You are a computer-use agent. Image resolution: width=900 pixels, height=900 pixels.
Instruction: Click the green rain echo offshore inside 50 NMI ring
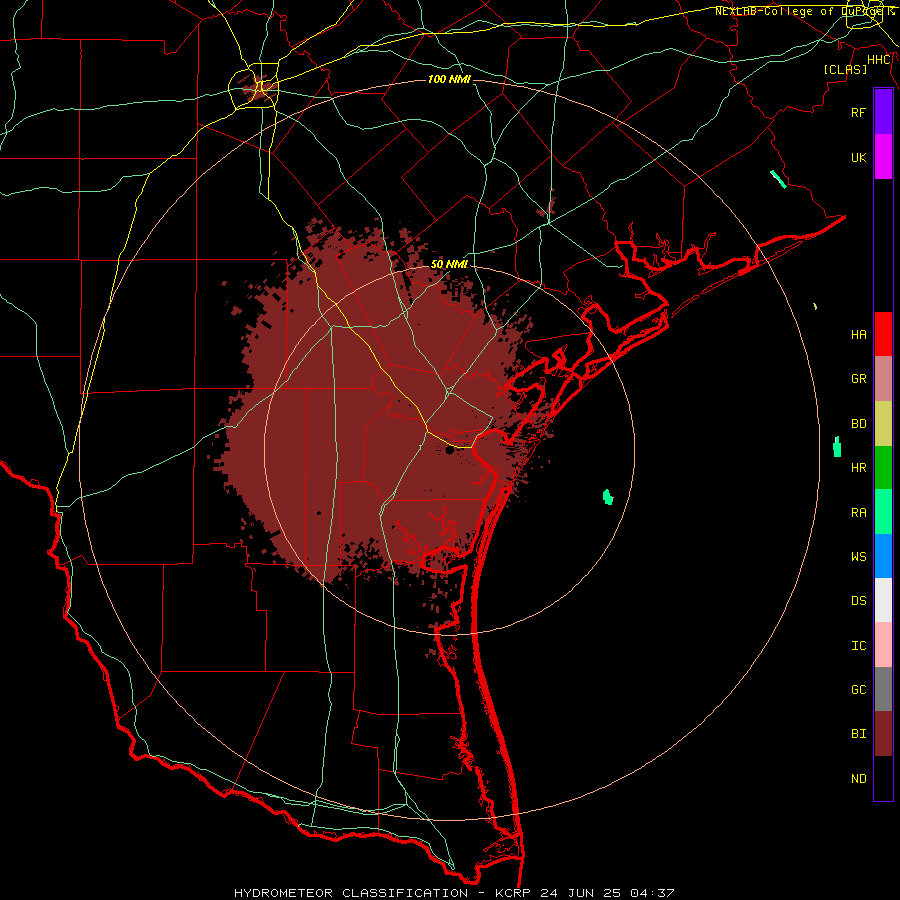(608, 497)
